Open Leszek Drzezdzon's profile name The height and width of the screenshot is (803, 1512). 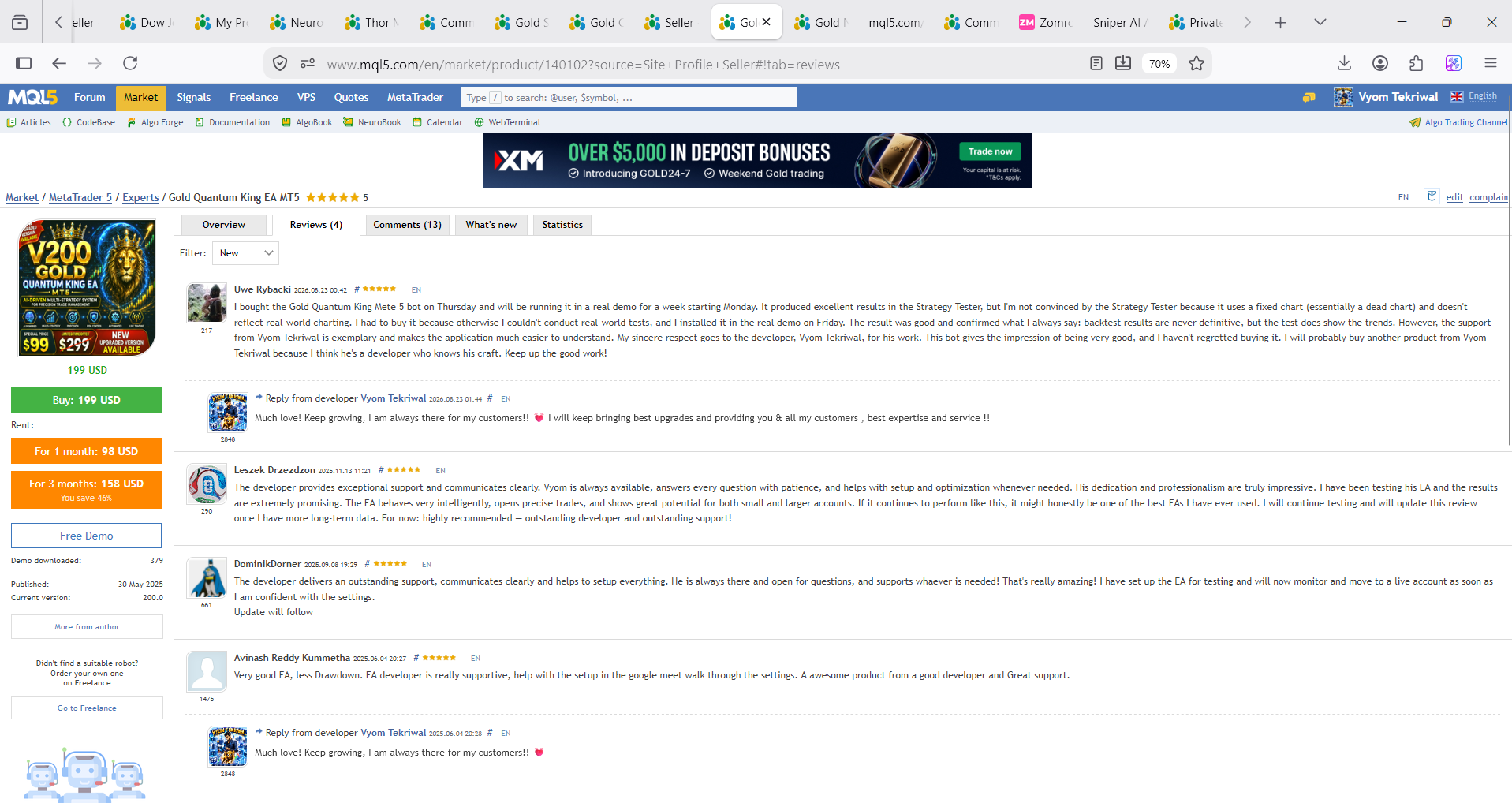pyautogui.click(x=274, y=470)
